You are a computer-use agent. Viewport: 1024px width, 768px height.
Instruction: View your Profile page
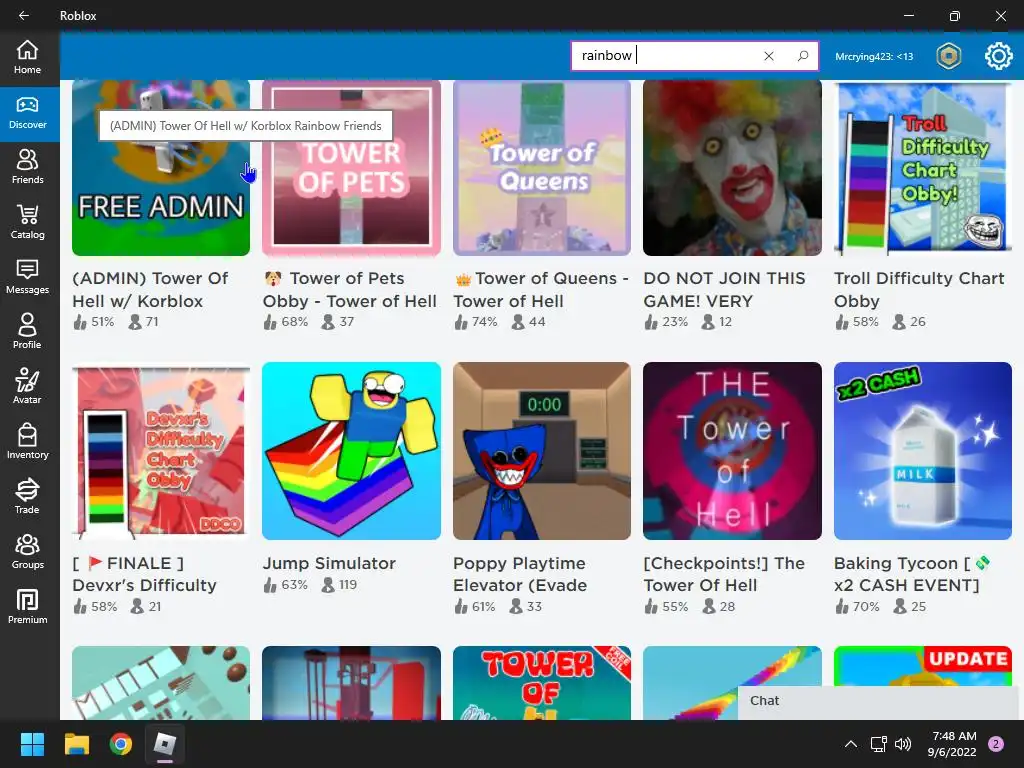pyautogui.click(x=27, y=333)
